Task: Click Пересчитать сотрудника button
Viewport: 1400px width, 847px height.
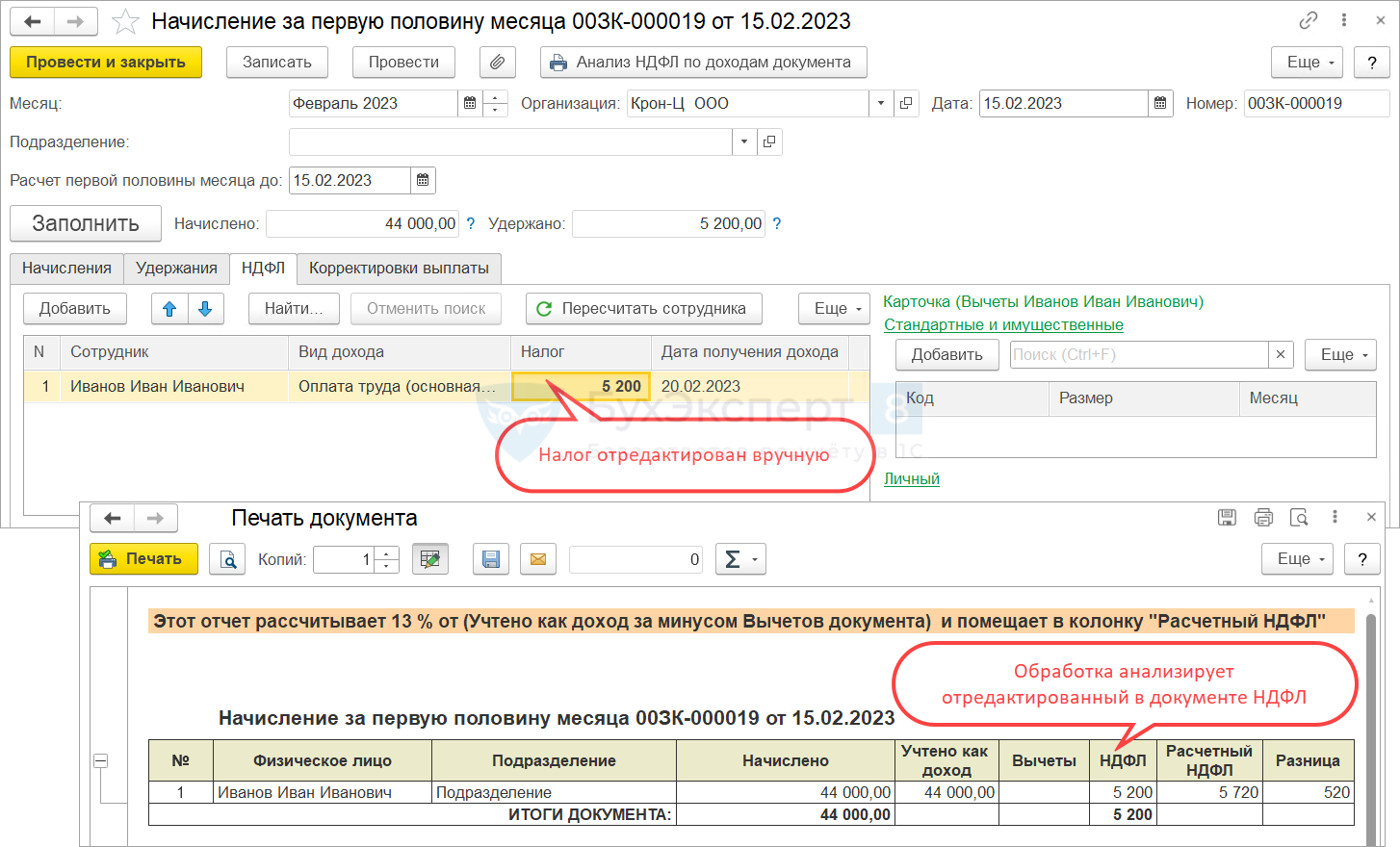Action: coord(644,309)
